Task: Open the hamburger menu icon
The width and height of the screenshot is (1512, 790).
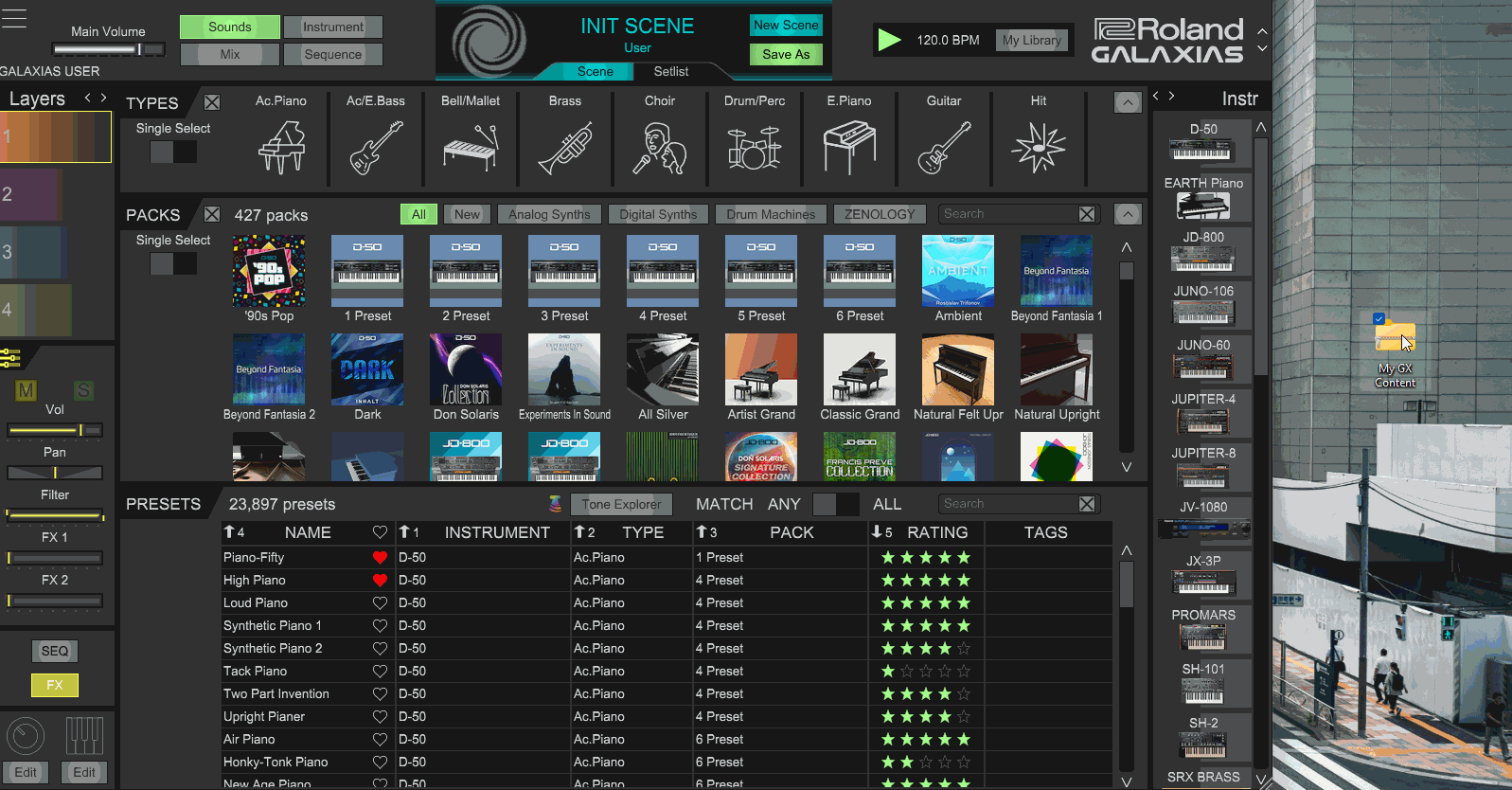Action: pos(14,17)
